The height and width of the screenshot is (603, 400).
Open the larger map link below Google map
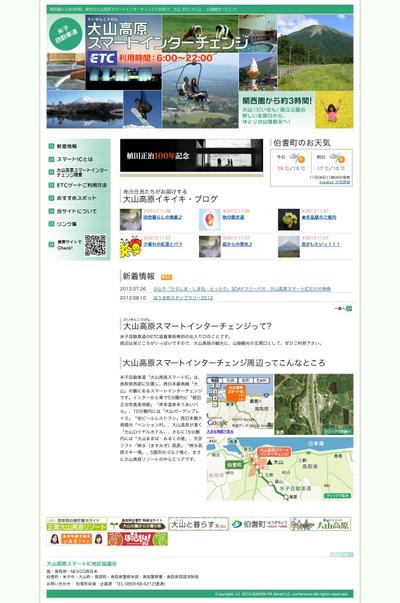click(x=220, y=432)
